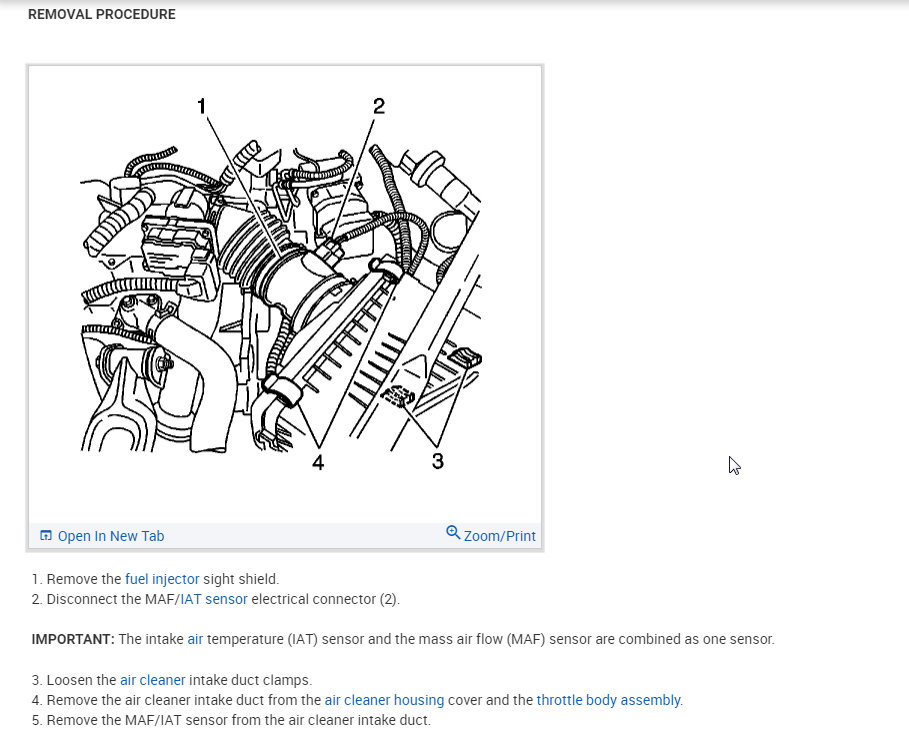Open the air cleaner link in step 3

coord(152,680)
